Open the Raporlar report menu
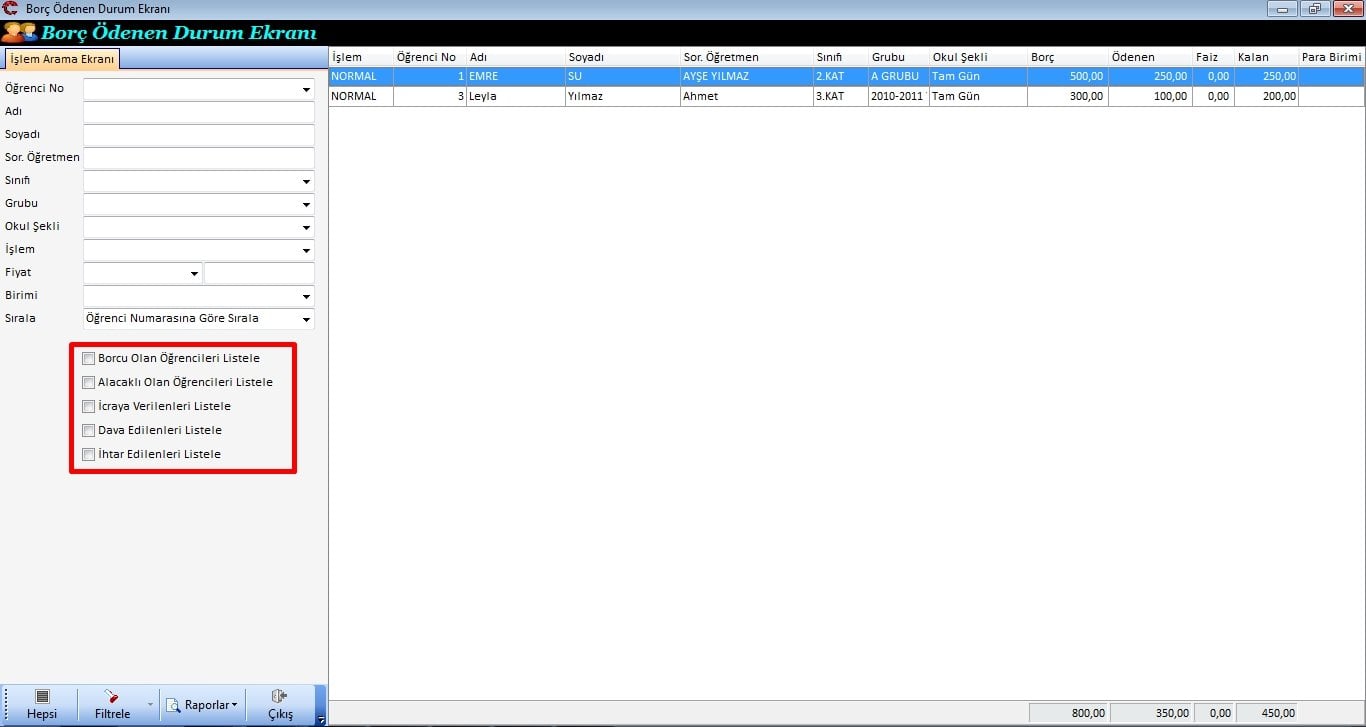Screen dimensions: 1366x727 [x=203, y=705]
